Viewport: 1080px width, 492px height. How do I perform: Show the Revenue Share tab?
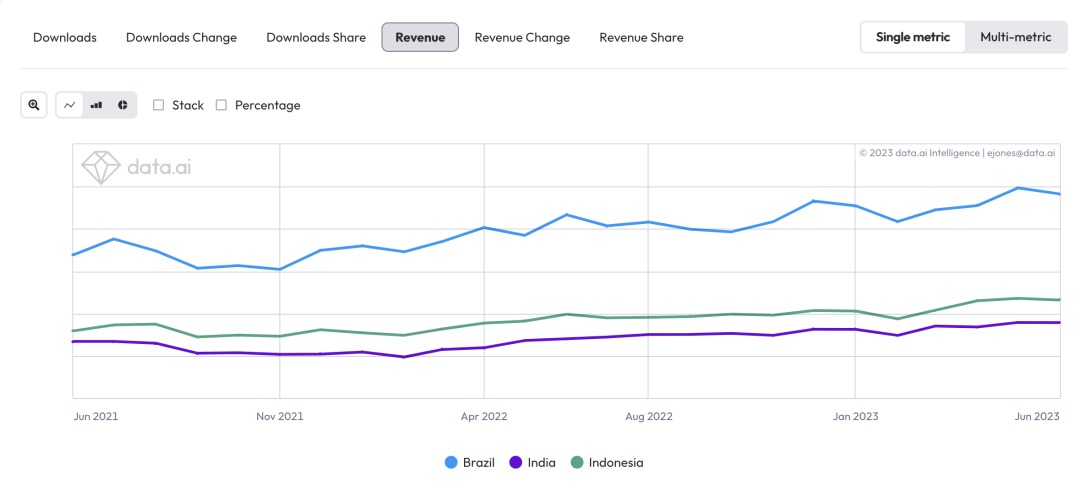click(x=641, y=37)
